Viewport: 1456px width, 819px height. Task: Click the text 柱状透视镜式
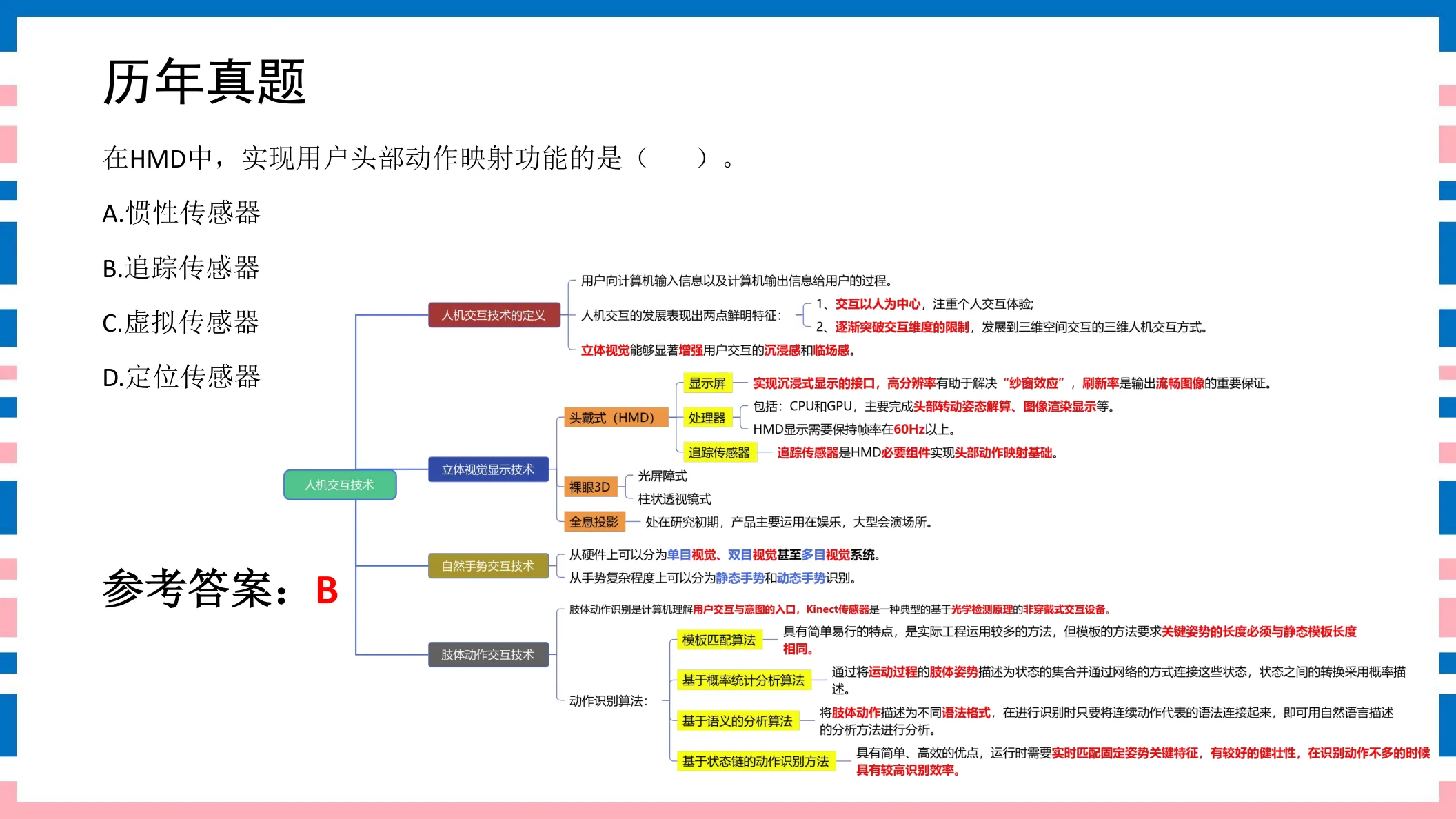pos(675,498)
